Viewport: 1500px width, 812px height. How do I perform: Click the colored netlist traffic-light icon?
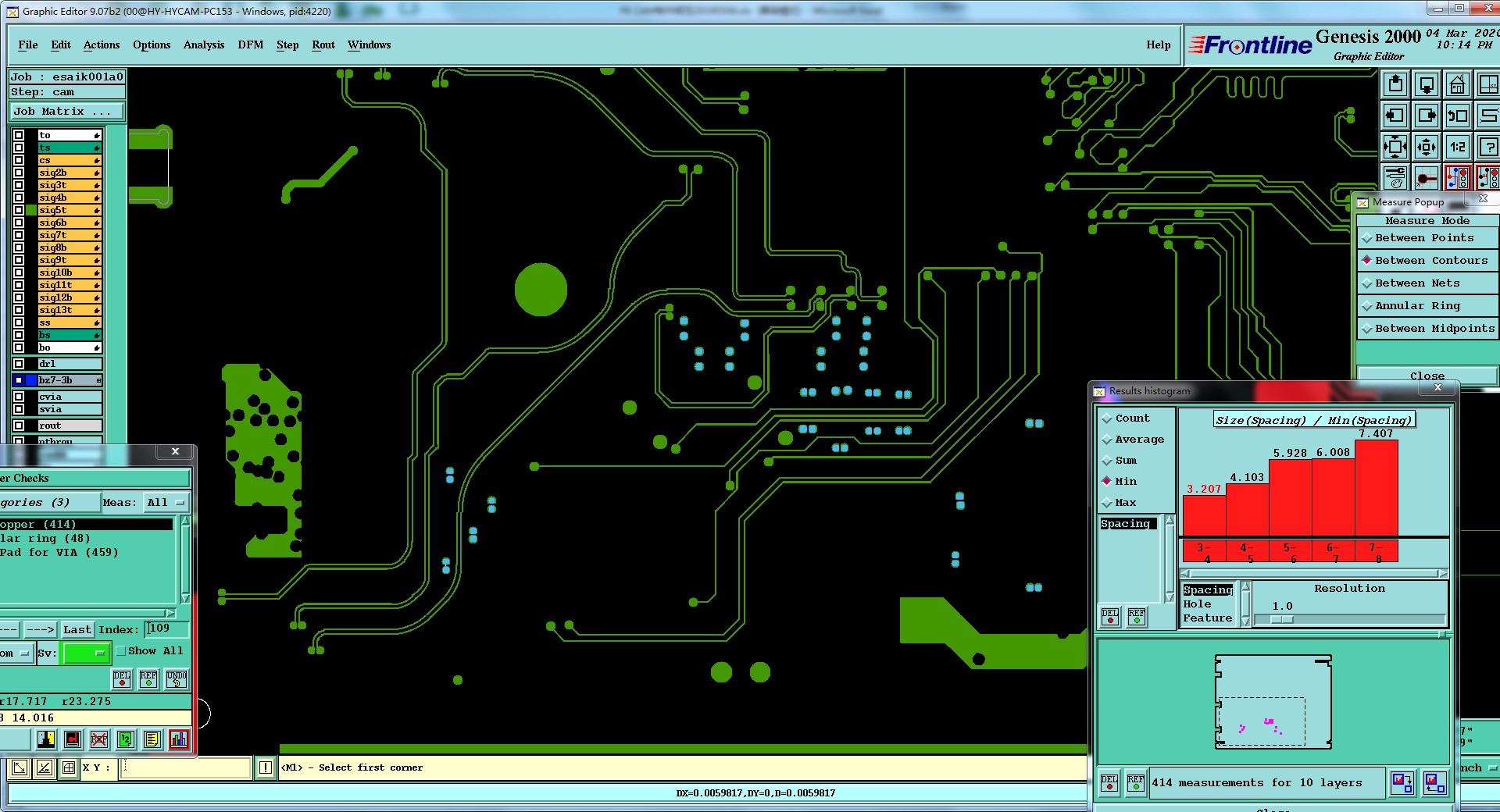click(1458, 178)
